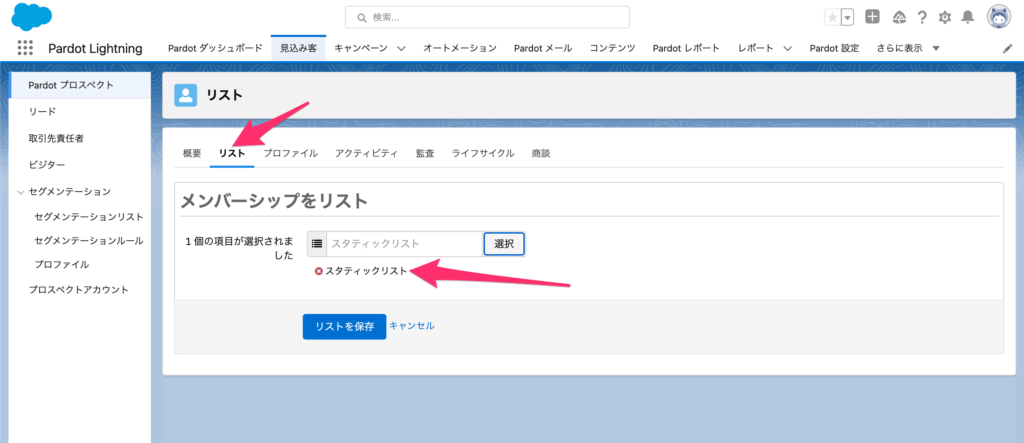Click the キャンセル link
Screen dimensions: 1024x443
click(411, 325)
